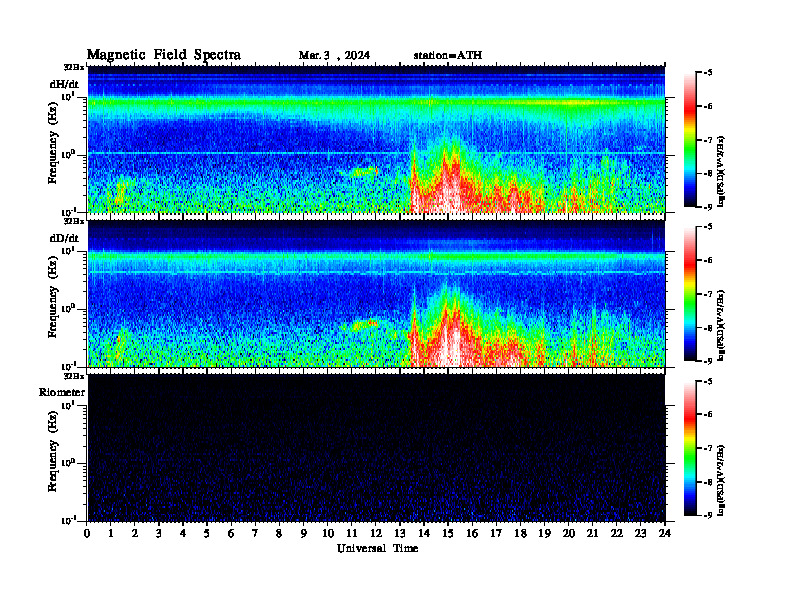Click hour 13 on the Universal Time axis
The width and height of the screenshot is (792, 612).
[x=400, y=533]
